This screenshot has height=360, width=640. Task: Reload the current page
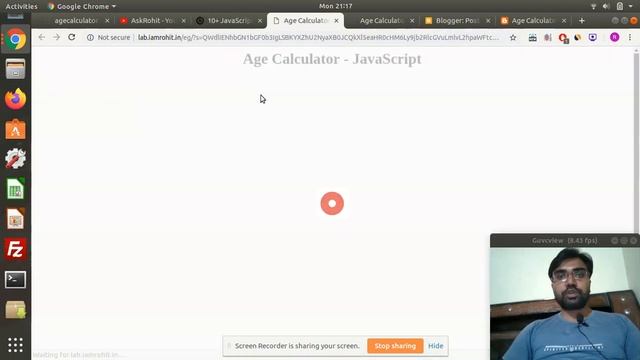71,37
